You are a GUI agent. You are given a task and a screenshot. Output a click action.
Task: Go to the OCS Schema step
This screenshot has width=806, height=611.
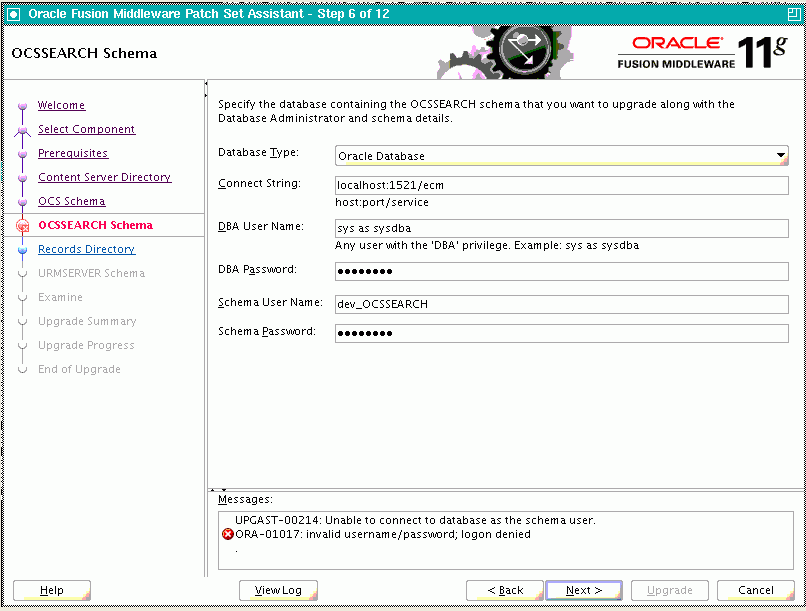[x=71, y=201]
